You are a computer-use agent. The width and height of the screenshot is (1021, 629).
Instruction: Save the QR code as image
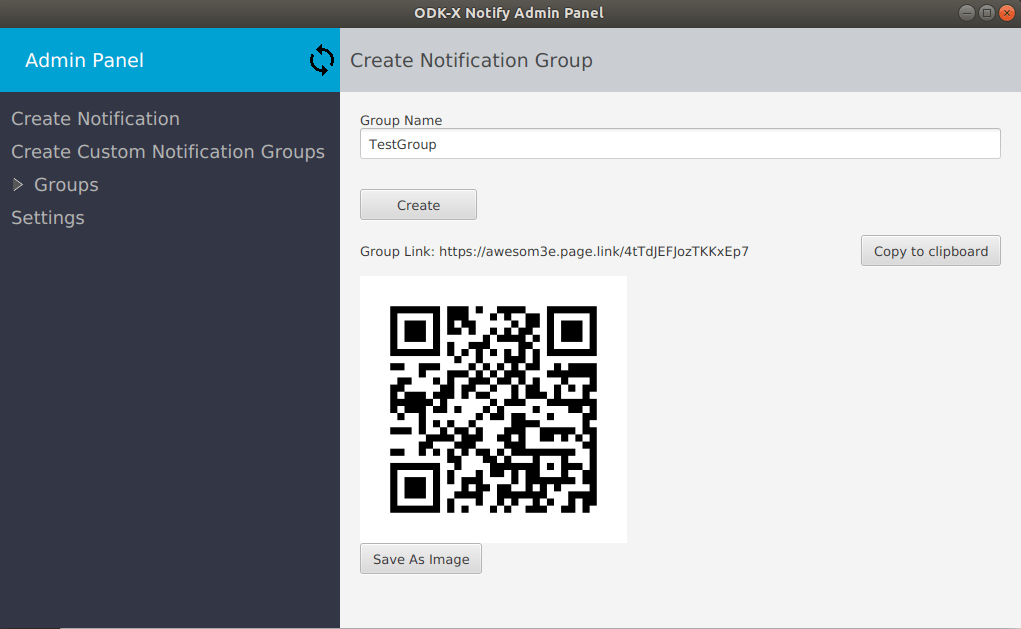point(421,559)
